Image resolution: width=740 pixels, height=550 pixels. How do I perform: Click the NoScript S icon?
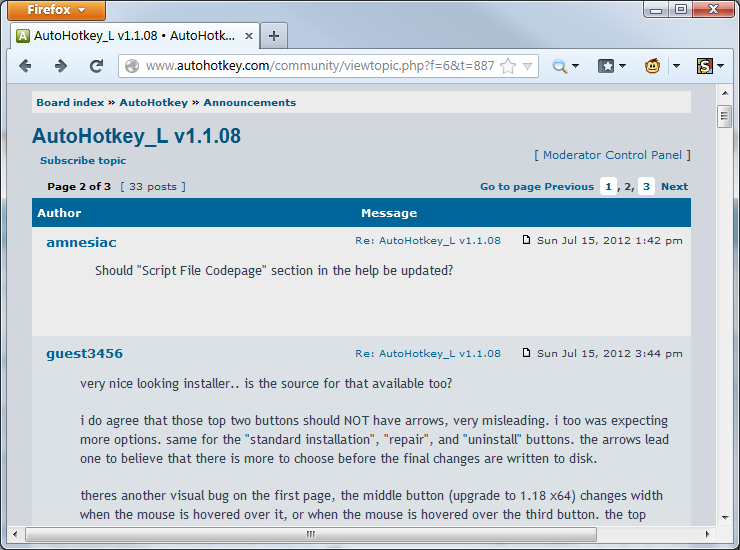705,66
